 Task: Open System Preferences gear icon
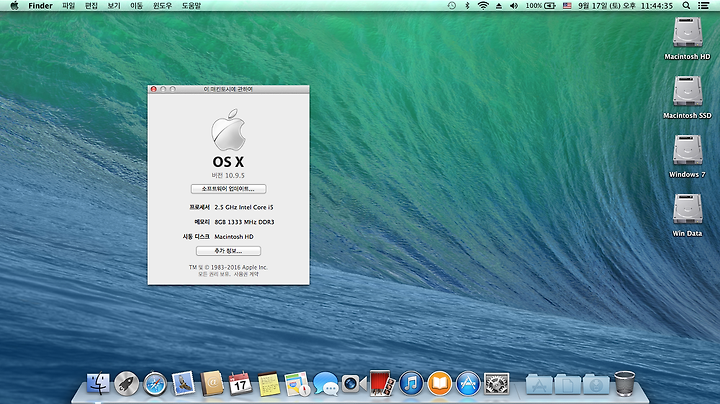pyautogui.click(x=496, y=383)
